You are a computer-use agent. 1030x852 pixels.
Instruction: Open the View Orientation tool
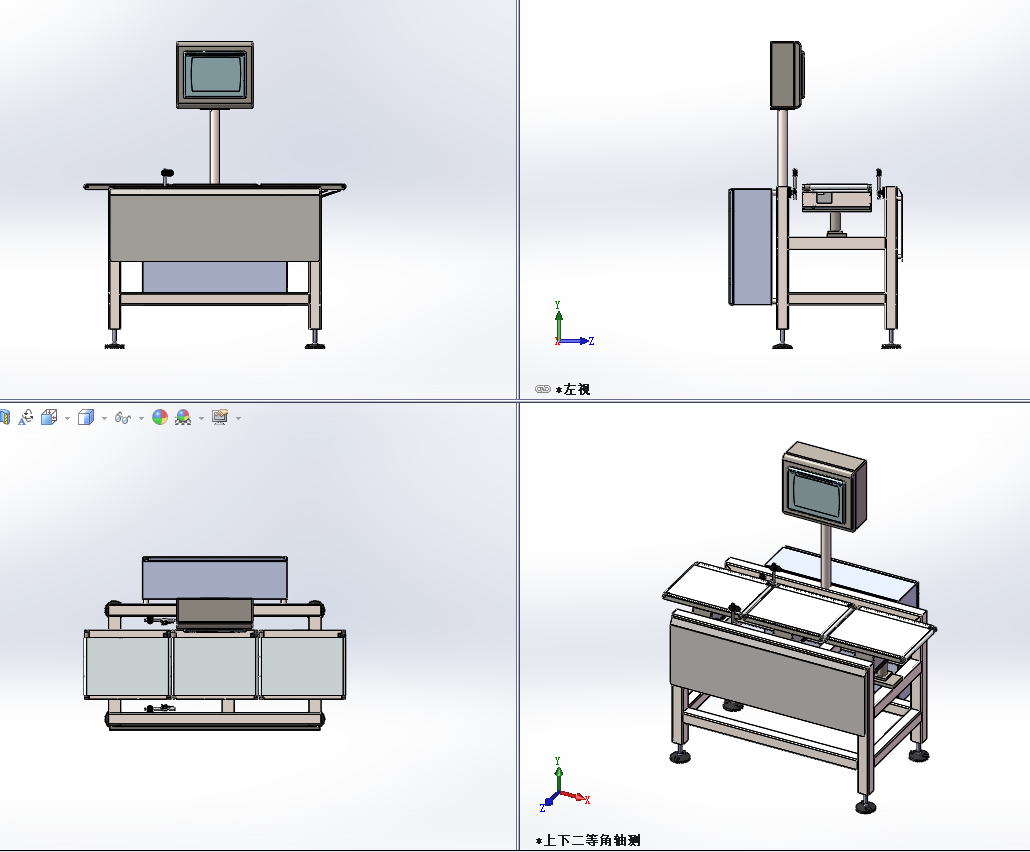pyautogui.click(x=49, y=417)
